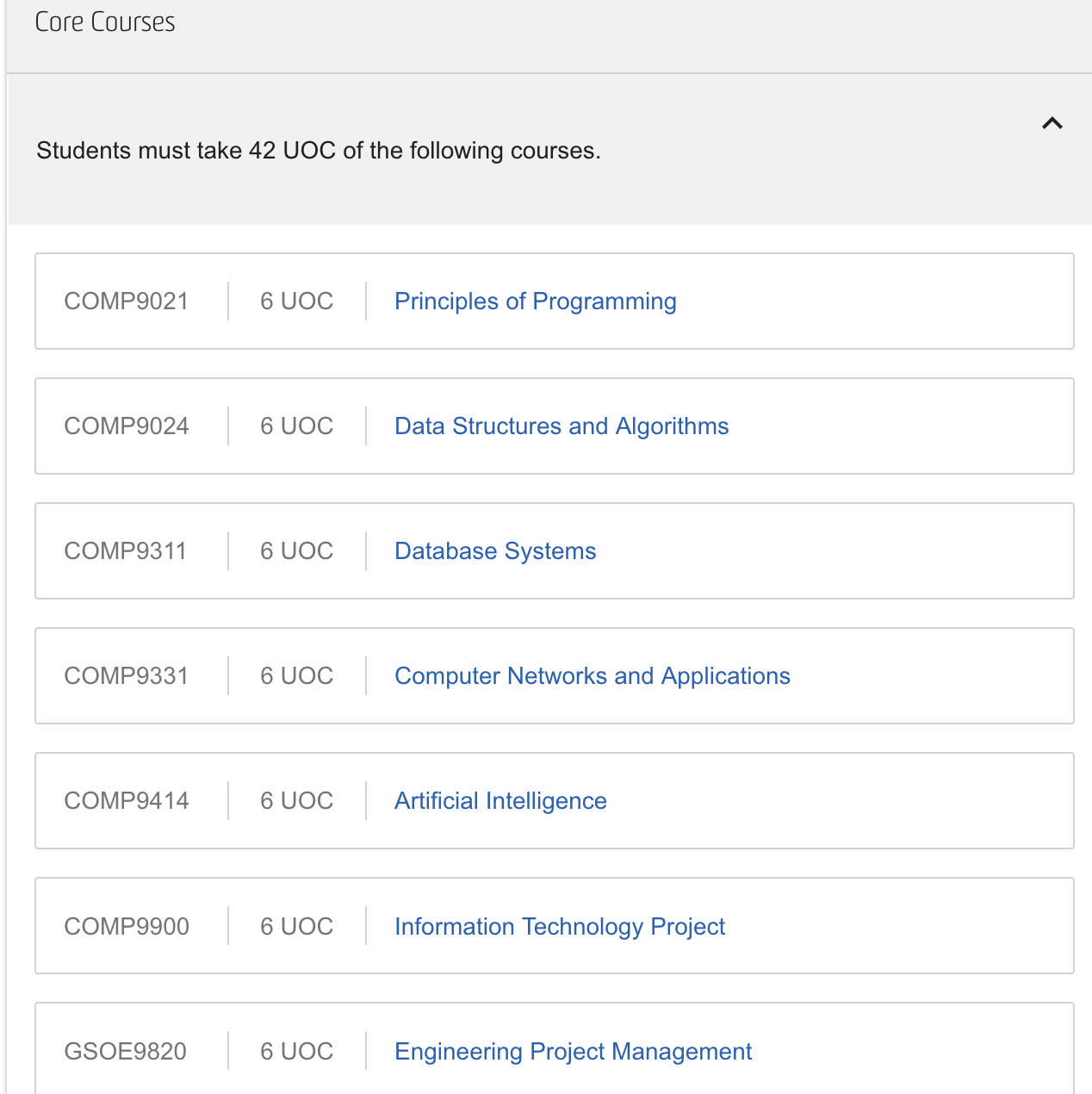Image resolution: width=1092 pixels, height=1094 pixels.
Task: Click the COMP9311 course code
Action: [125, 551]
